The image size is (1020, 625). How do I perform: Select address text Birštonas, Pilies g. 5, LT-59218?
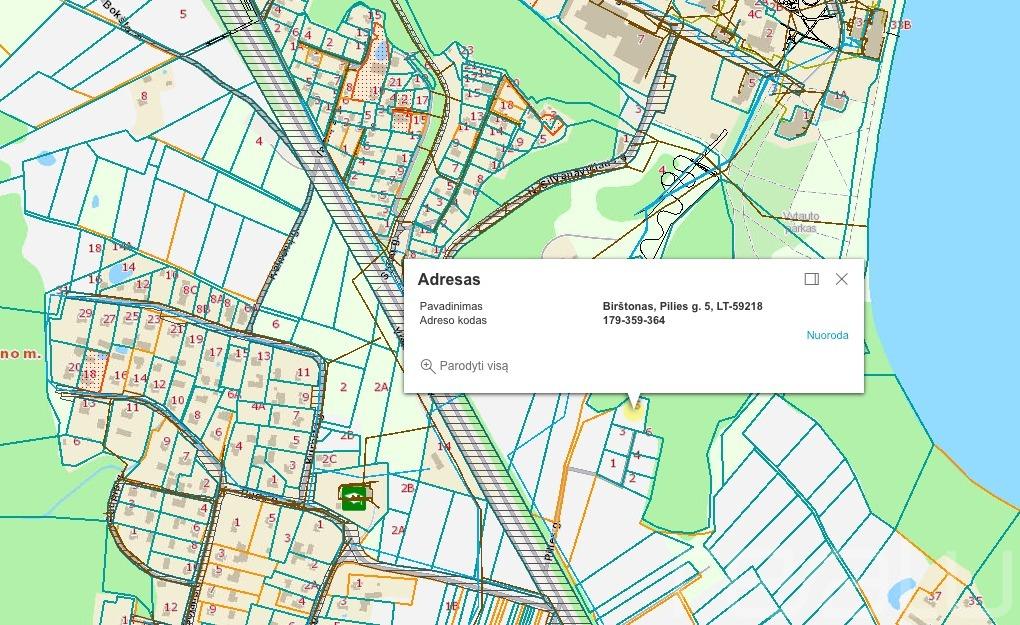[x=682, y=306]
